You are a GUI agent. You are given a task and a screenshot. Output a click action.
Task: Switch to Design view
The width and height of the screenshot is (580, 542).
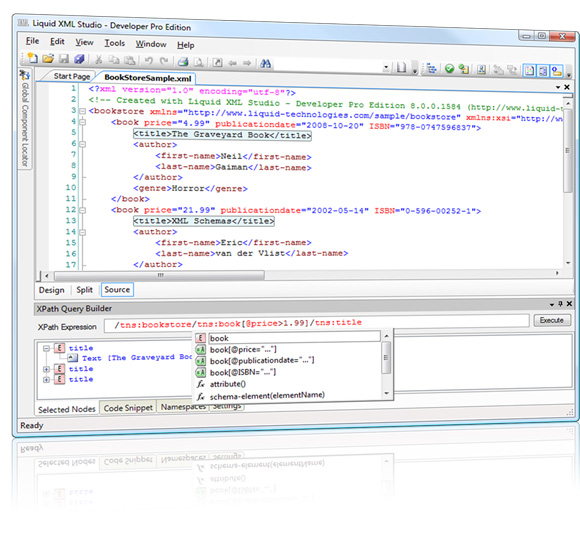[51, 290]
